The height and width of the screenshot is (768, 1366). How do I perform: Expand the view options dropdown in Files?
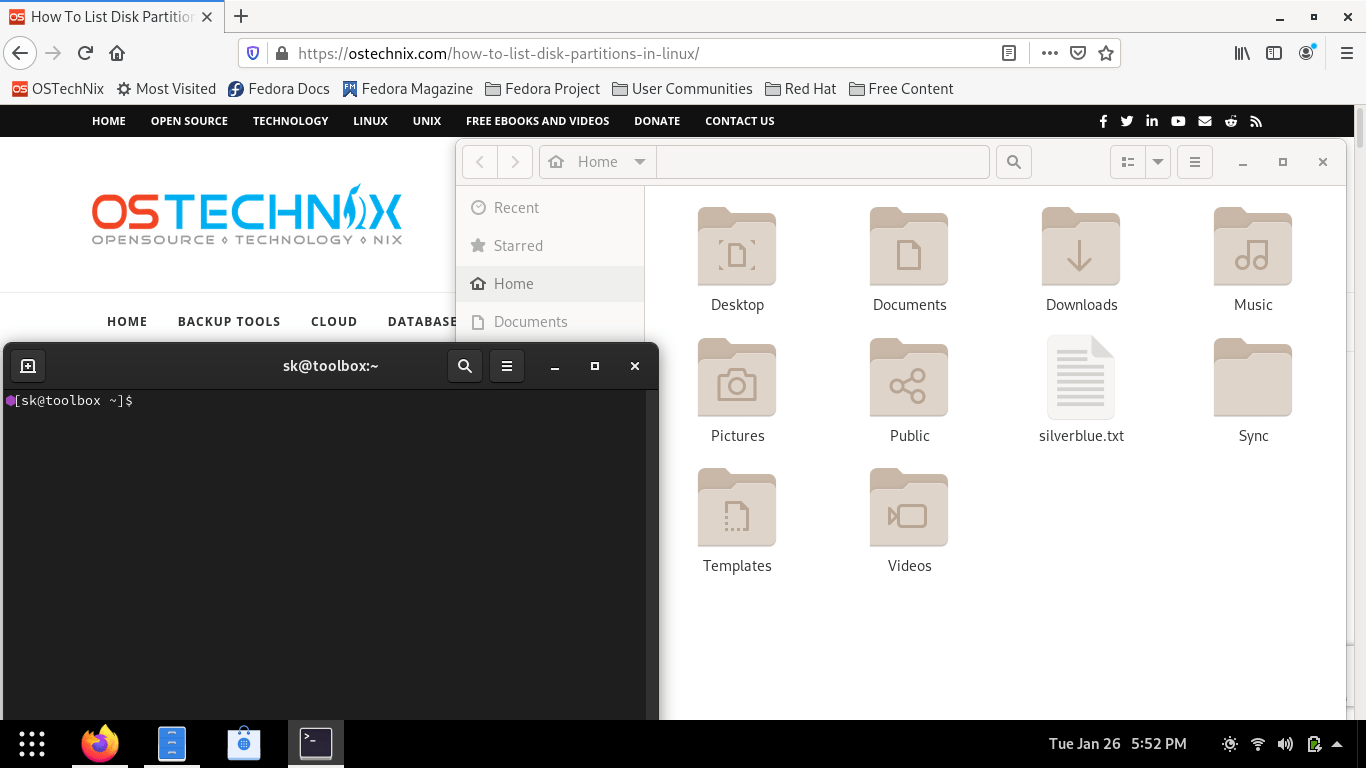(1156, 161)
